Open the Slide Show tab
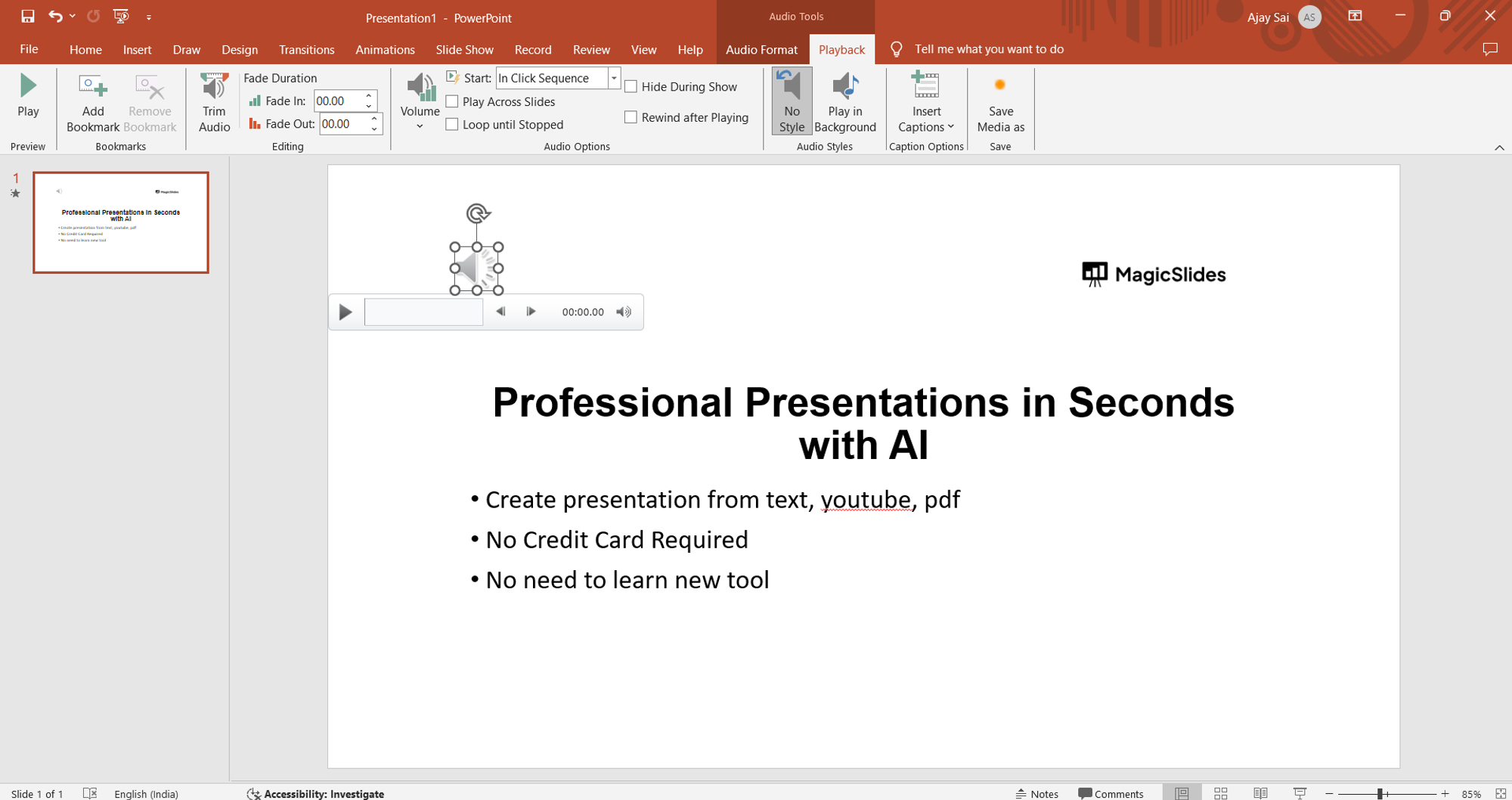The image size is (1512, 800). tap(464, 49)
